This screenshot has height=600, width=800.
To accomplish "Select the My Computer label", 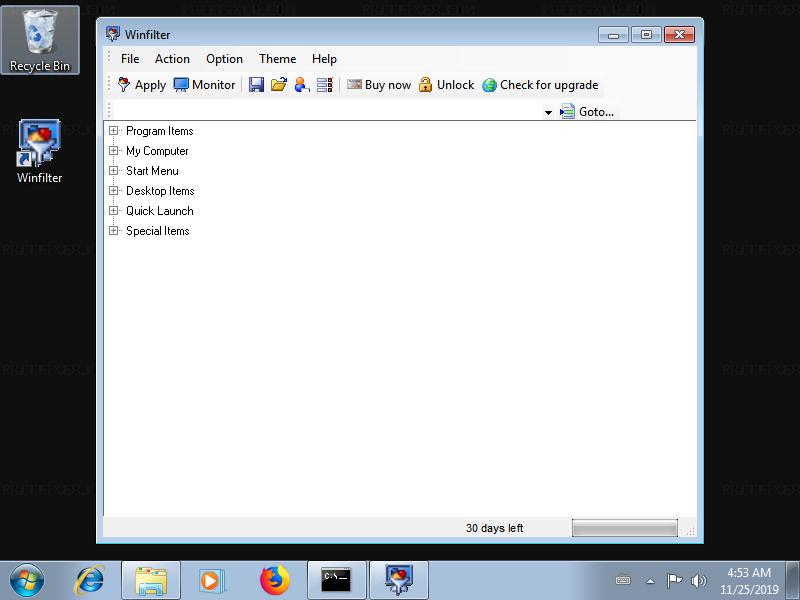I will 157,151.
